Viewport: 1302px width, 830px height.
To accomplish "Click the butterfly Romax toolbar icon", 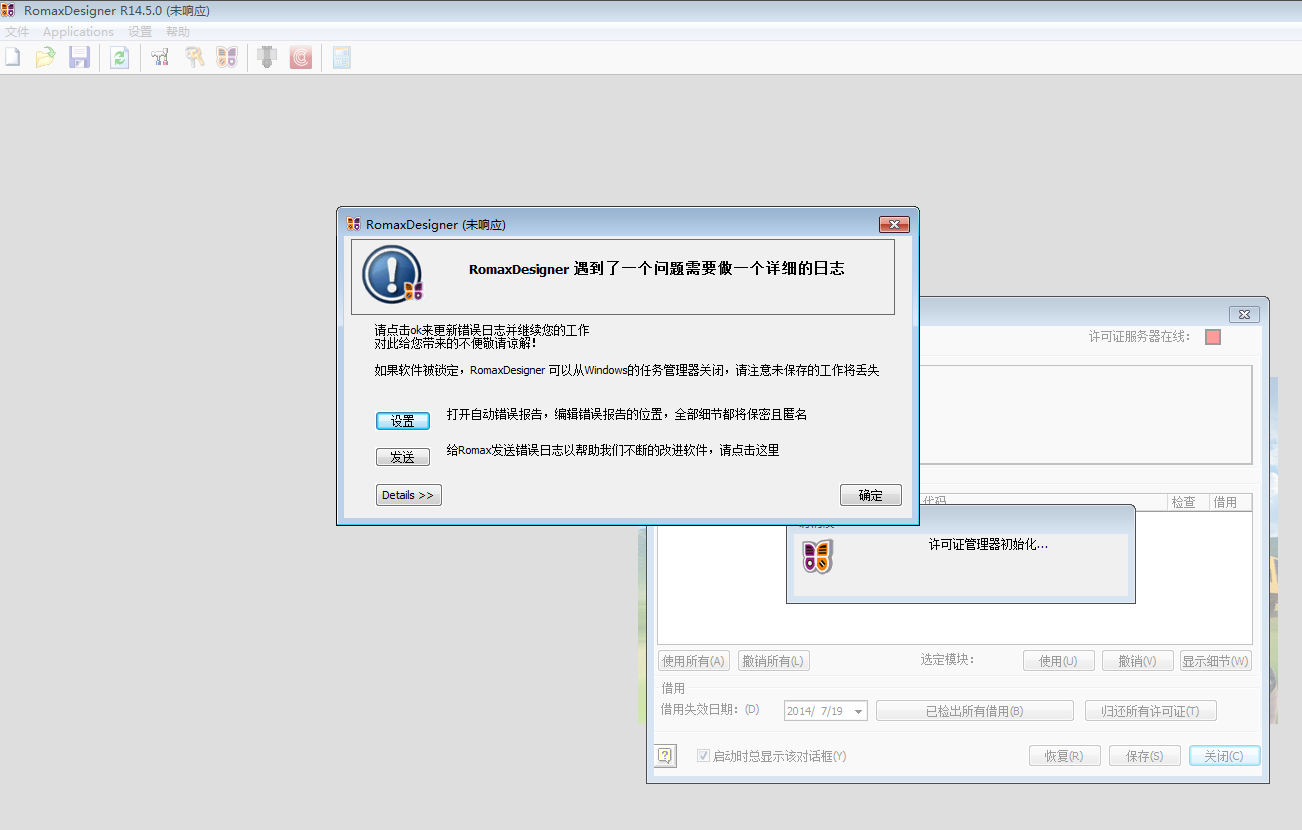I will (x=227, y=58).
